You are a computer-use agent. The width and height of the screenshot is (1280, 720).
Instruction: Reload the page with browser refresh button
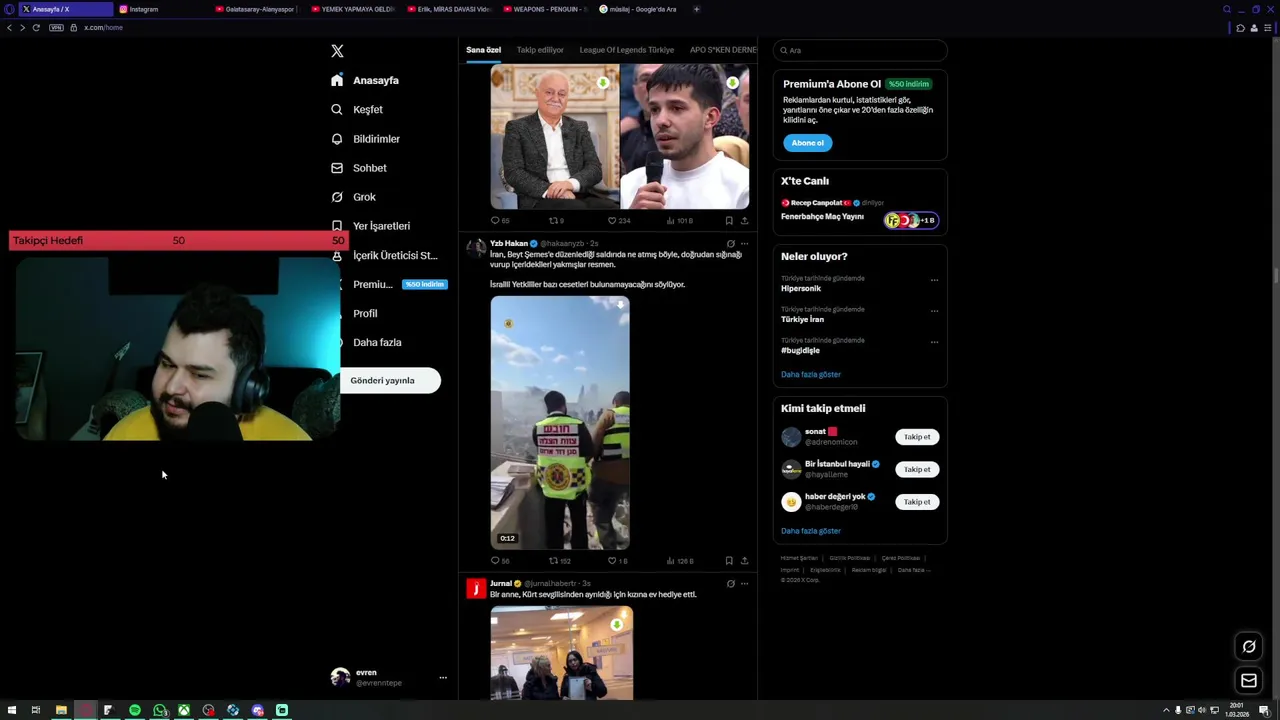[x=36, y=27]
